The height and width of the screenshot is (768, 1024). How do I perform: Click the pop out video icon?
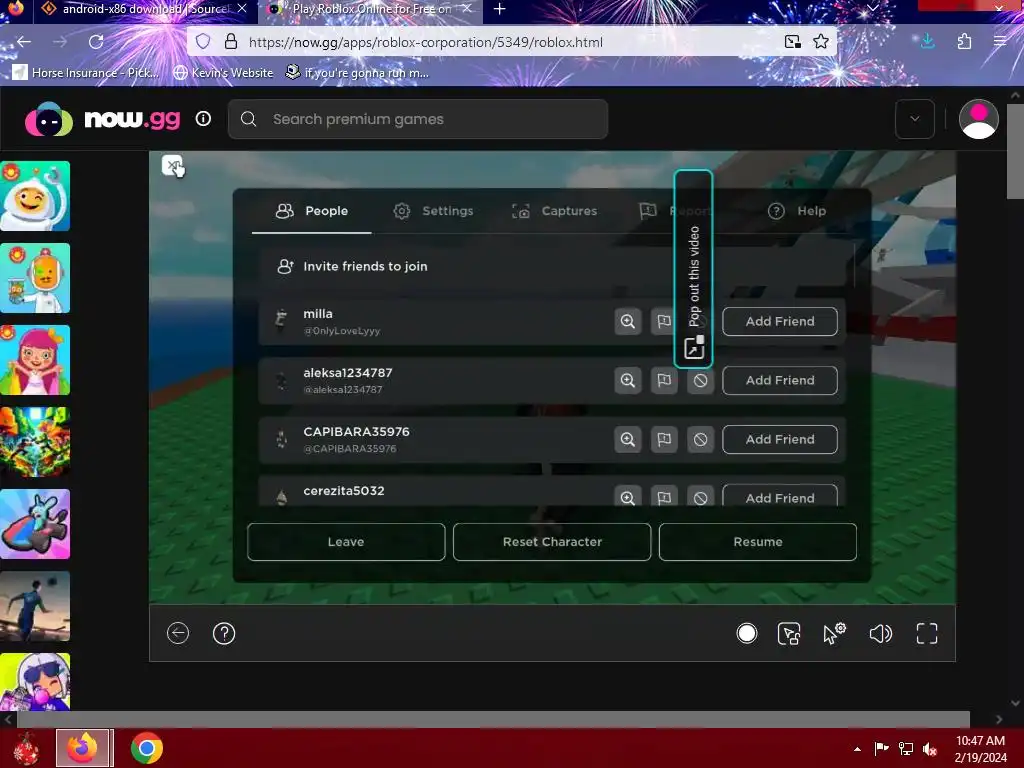click(694, 347)
